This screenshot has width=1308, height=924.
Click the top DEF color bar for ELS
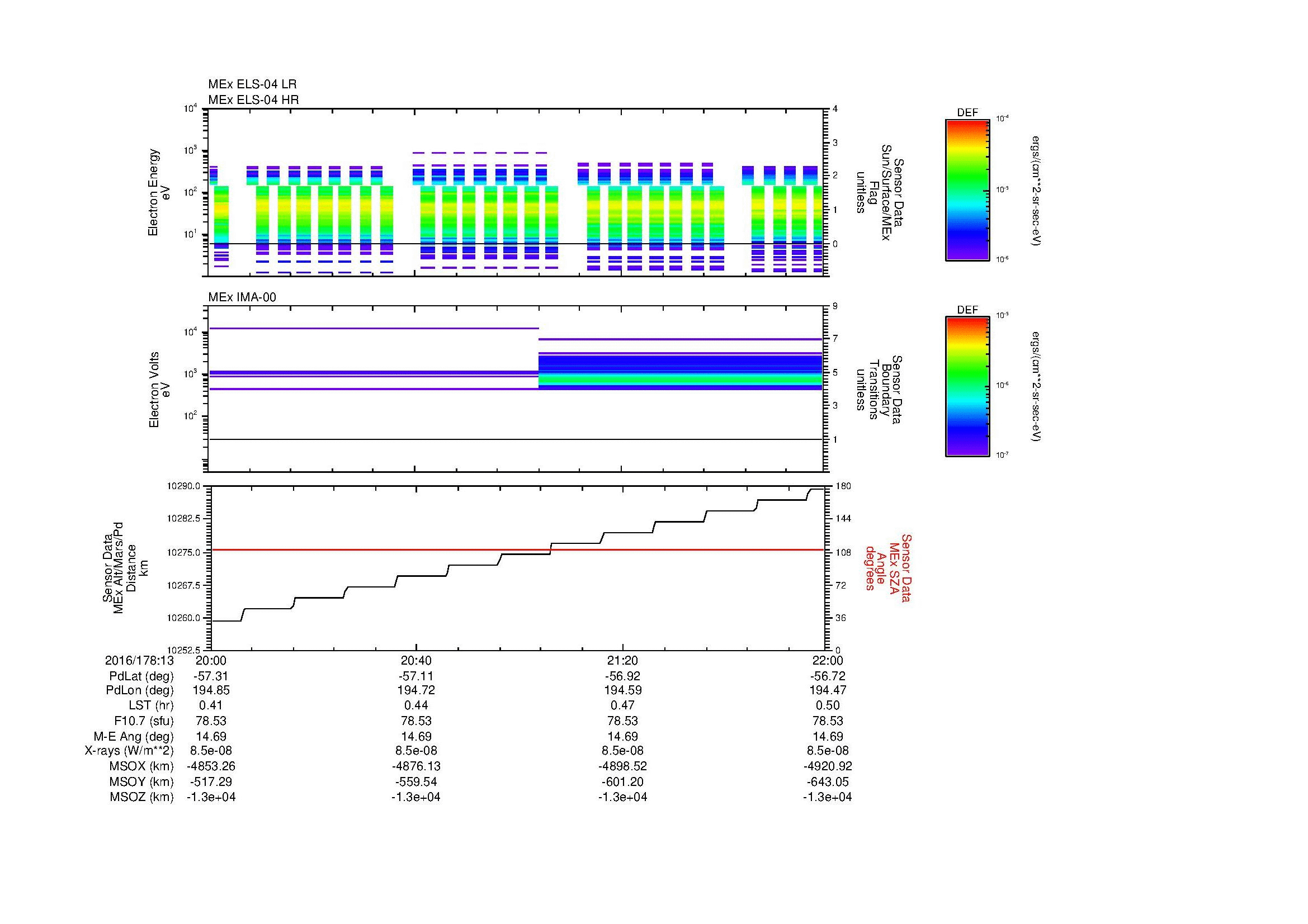tap(967, 190)
